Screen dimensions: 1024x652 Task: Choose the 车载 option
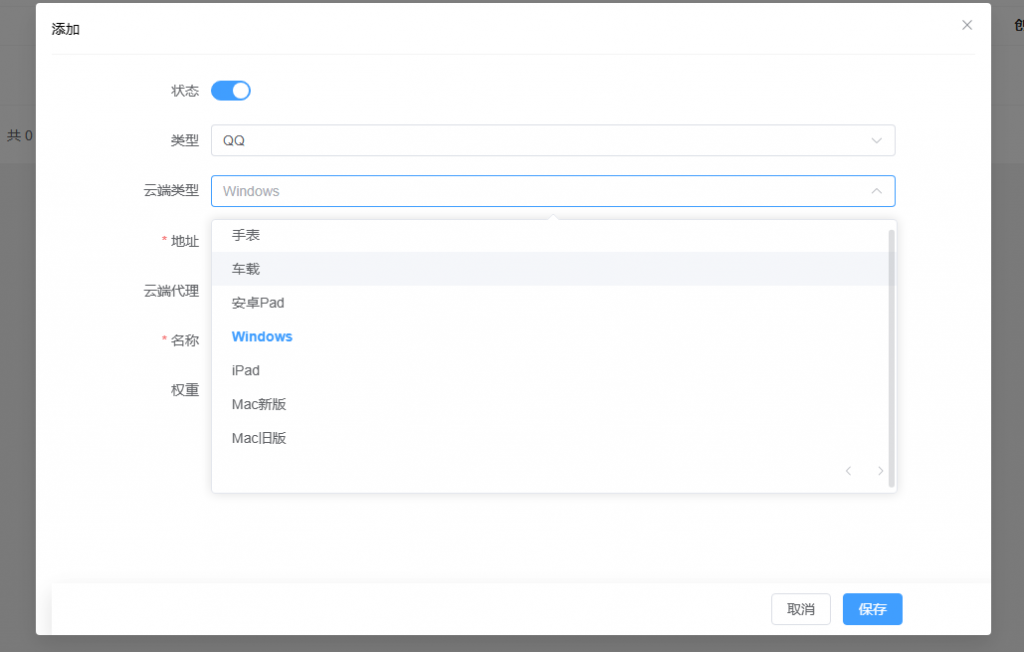pyautogui.click(x=246, y=269)
